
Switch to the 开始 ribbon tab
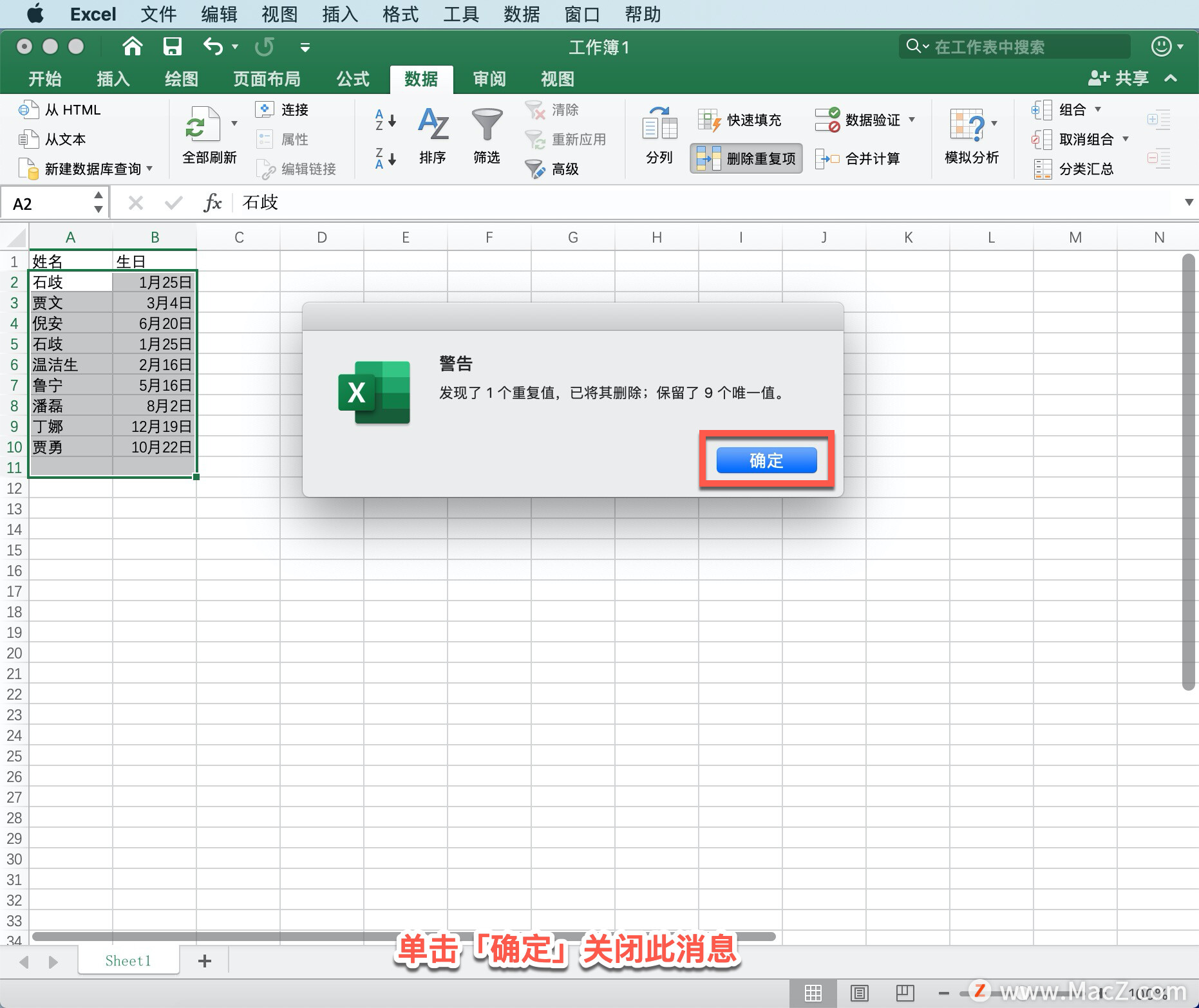[45, 79]
